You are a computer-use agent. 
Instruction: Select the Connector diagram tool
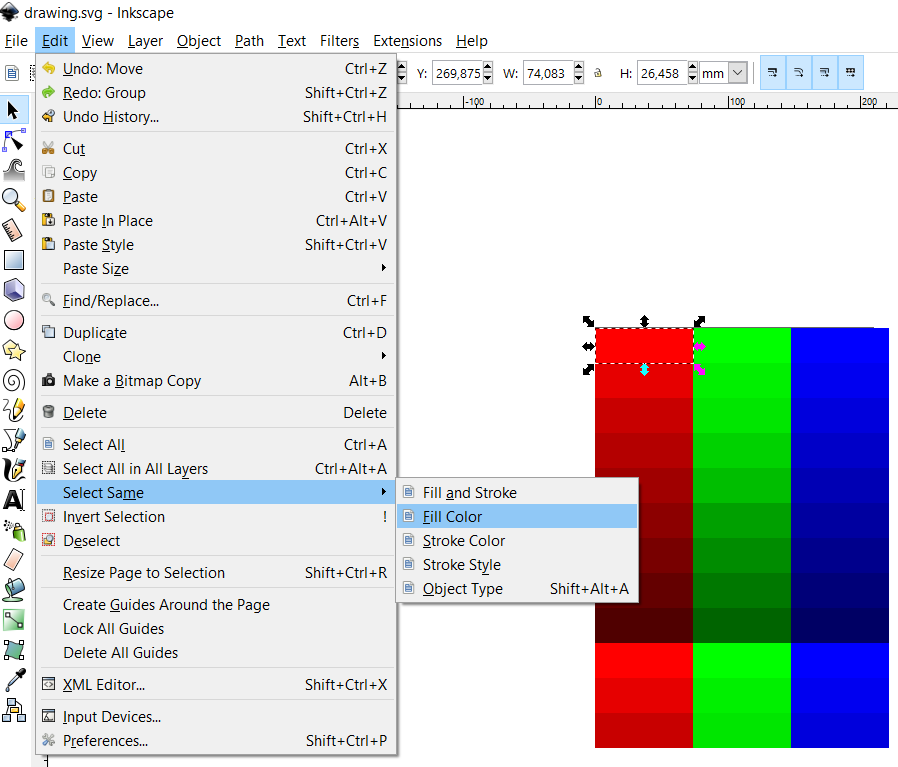(14, 710)
